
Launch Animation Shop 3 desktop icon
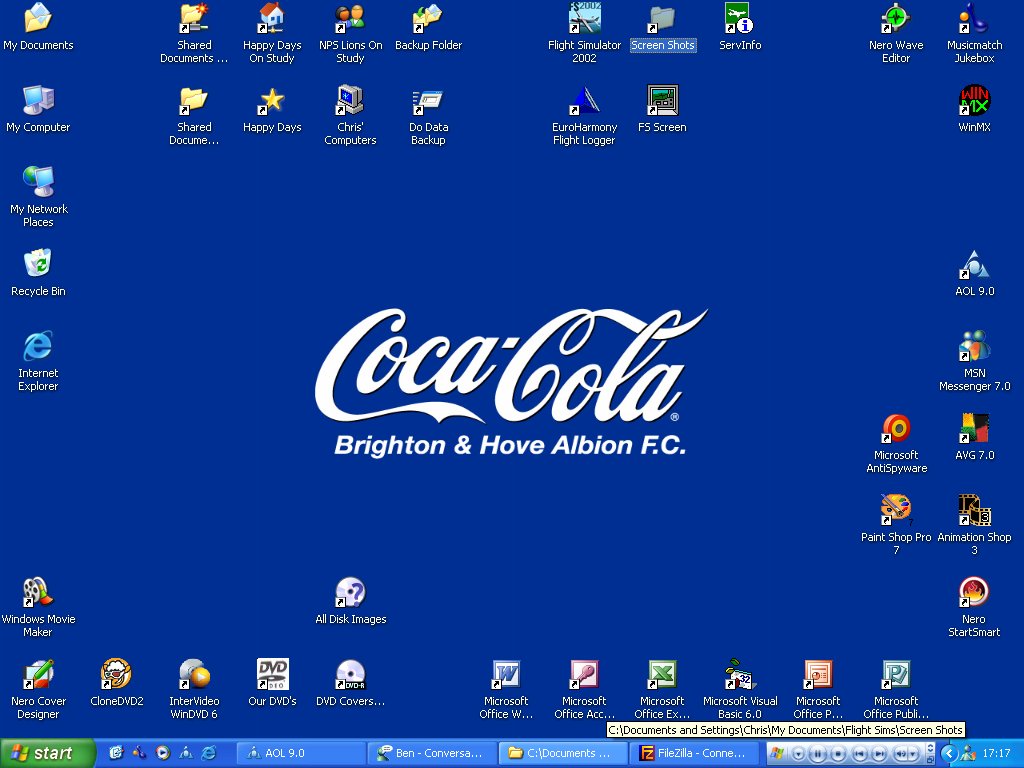[x=974, y=525]
